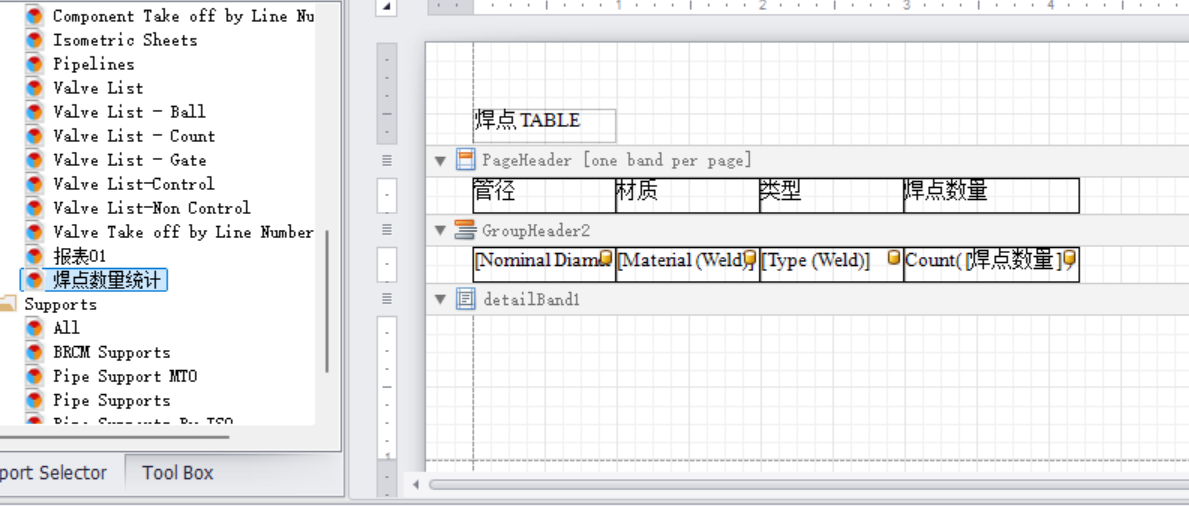This screenshot has width=1189, height=506.
Task: Select the [Nominal Diam field cell
Action: click(x=544, y=264)
